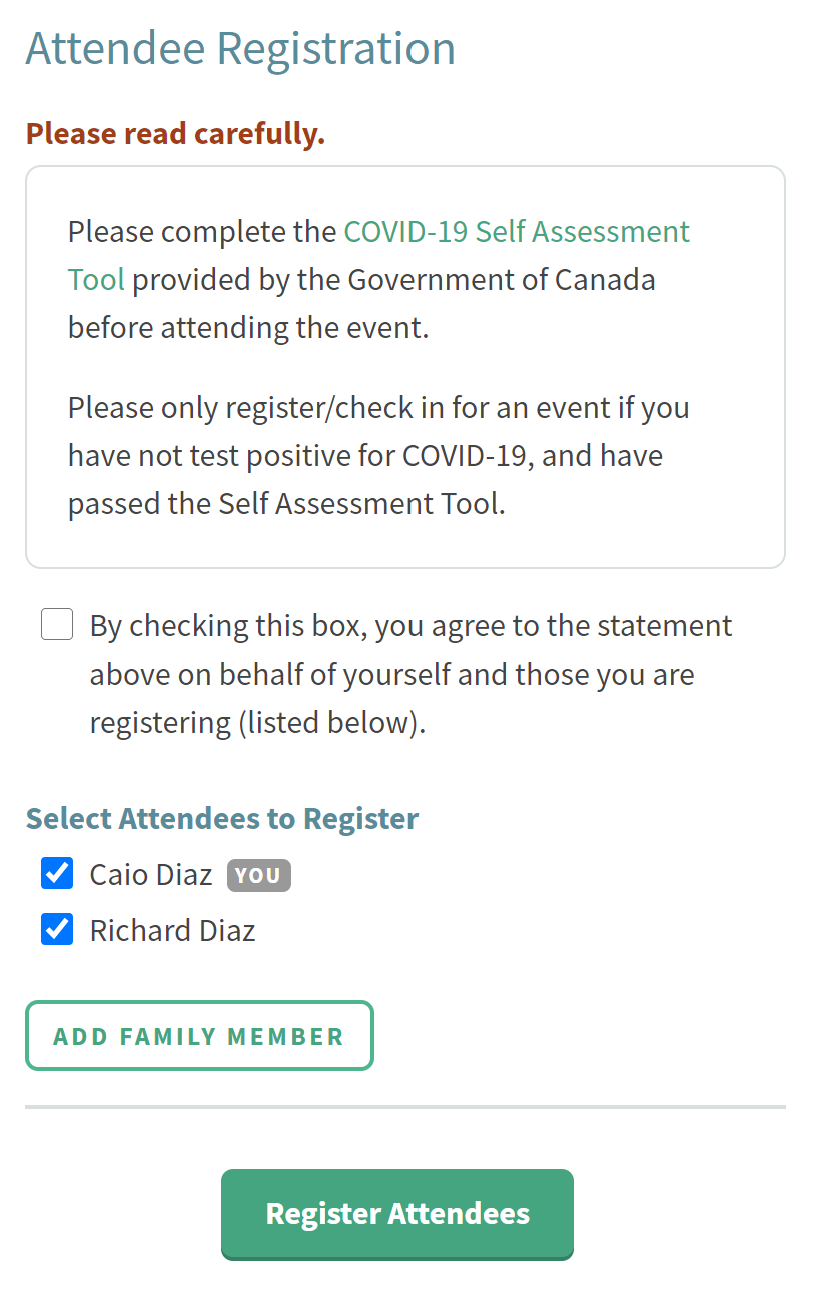818x1294 pixels.
Task: Click the Select Attendees to Register heading
Action: (x=221, y=818)
